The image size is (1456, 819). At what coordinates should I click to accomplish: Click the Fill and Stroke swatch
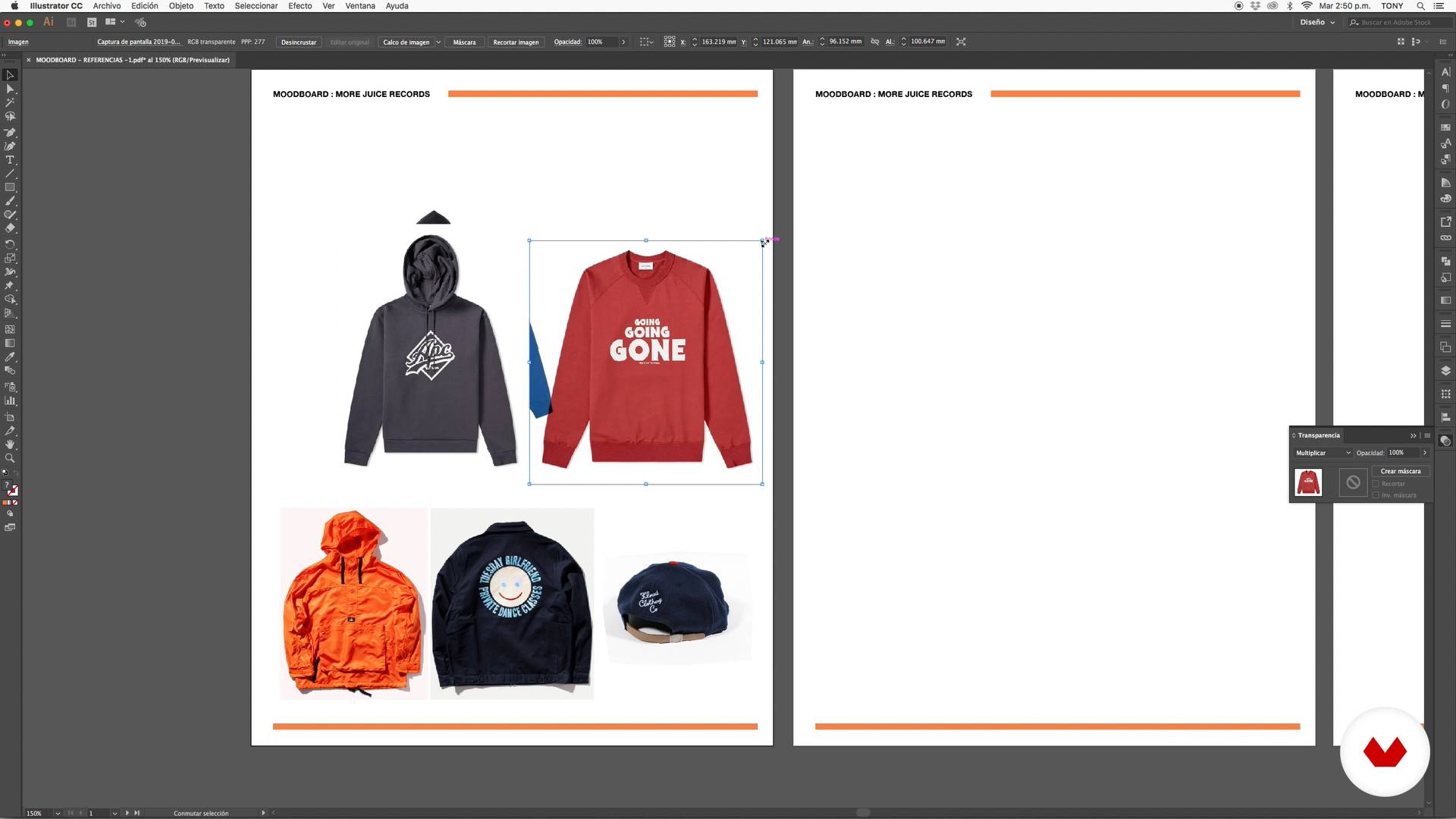11,489
